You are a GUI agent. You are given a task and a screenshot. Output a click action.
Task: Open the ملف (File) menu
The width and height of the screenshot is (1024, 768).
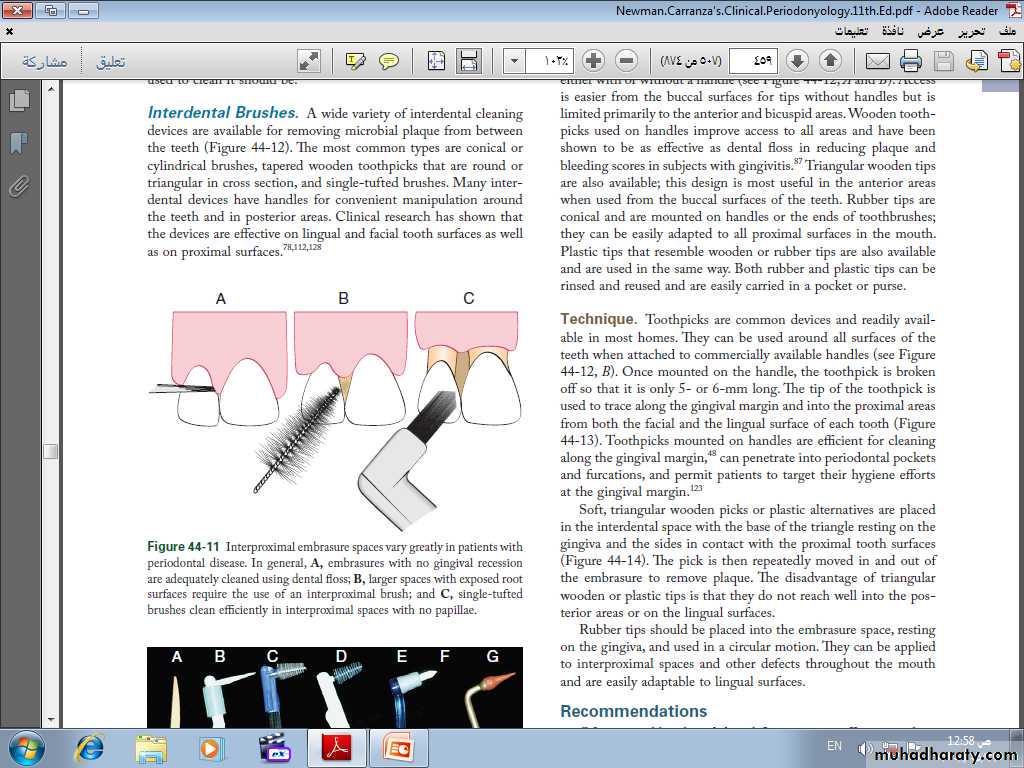[x=1006, y=31]
